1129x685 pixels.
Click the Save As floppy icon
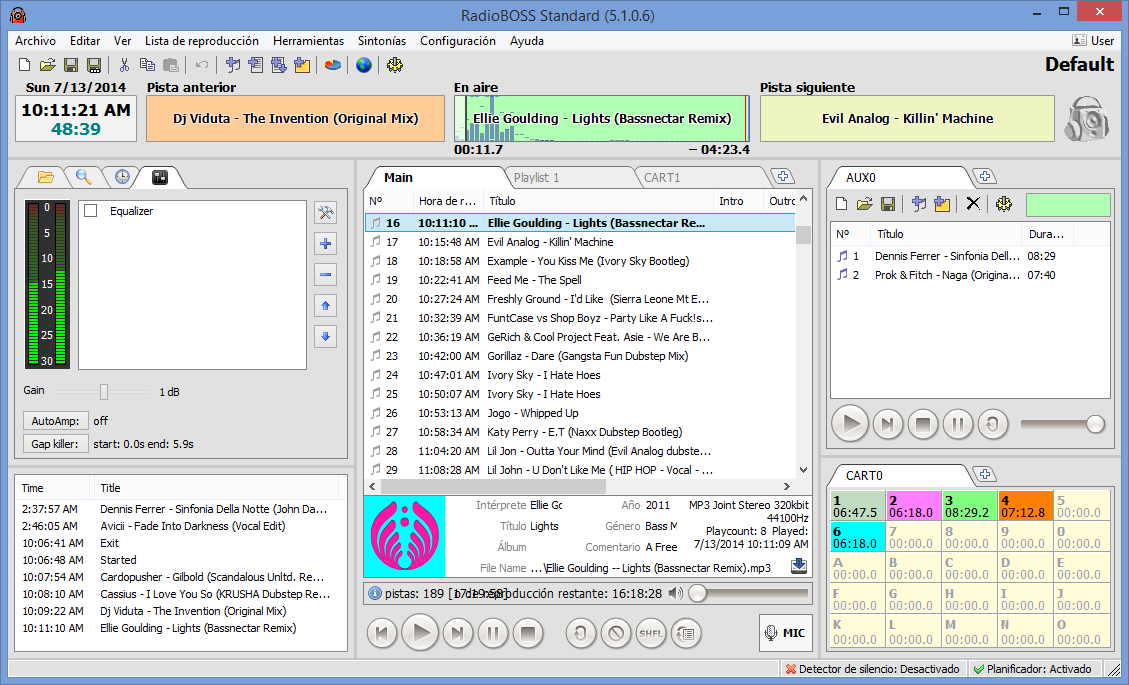(x=94, y=66)
